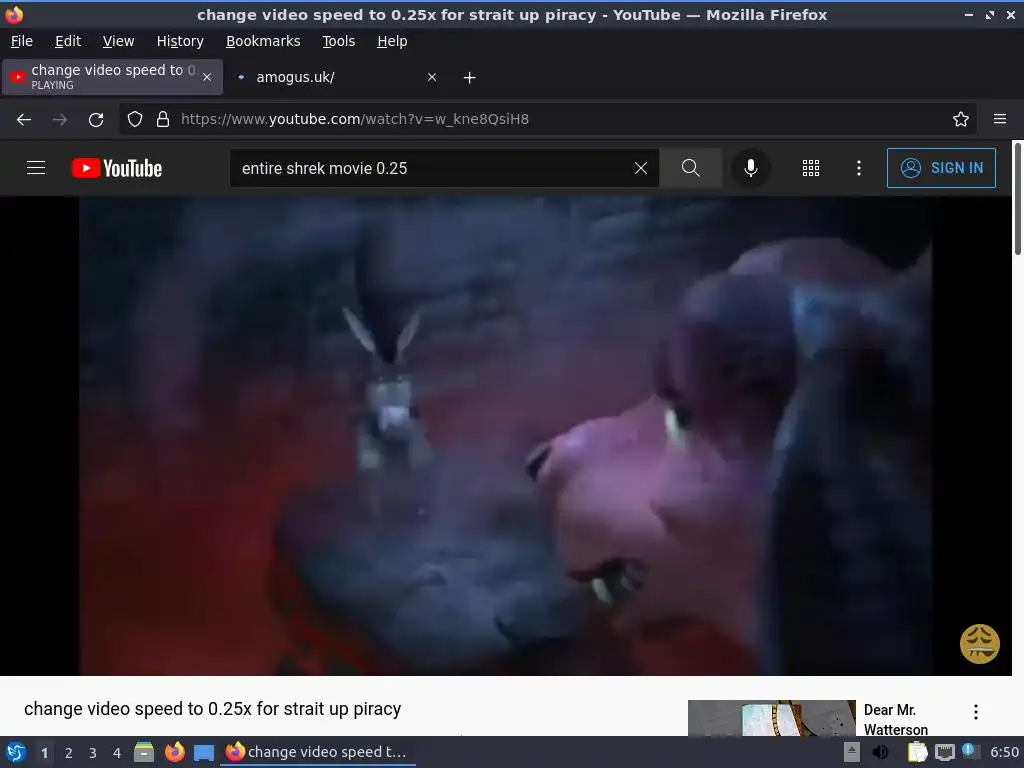
Task: Click the page vertical scrollbar thumb
Action: [x=1017, y=199]
